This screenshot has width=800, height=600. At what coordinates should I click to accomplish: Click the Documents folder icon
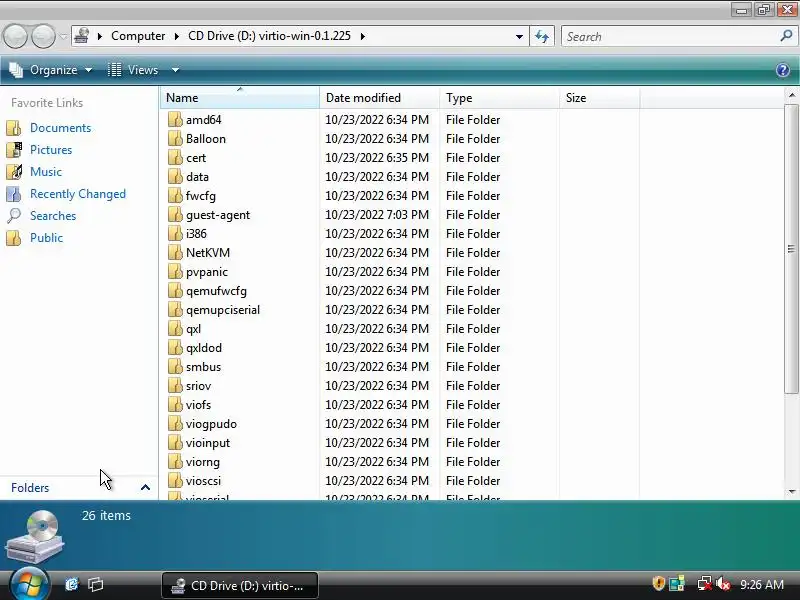[x=14, y=128]
